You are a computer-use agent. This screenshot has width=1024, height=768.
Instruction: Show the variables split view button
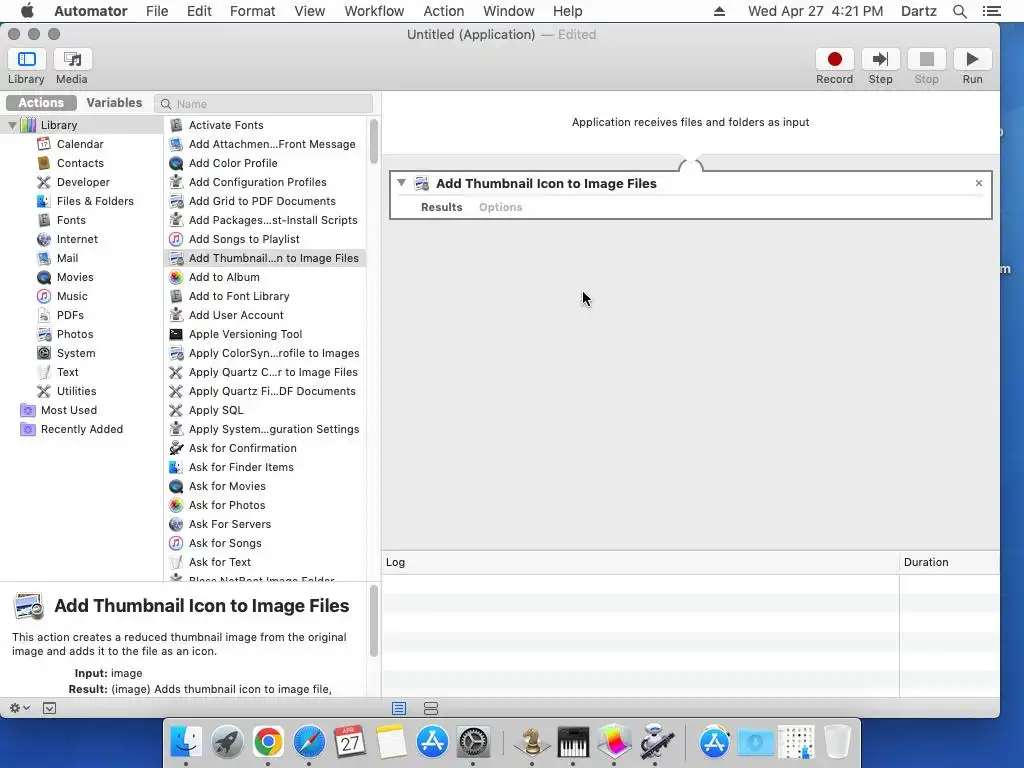tap(431, 708)
